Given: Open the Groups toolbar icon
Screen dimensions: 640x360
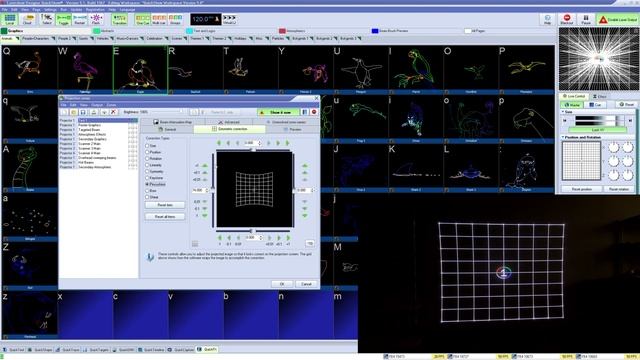Looking at the screenshot, I should pos(175,19).
